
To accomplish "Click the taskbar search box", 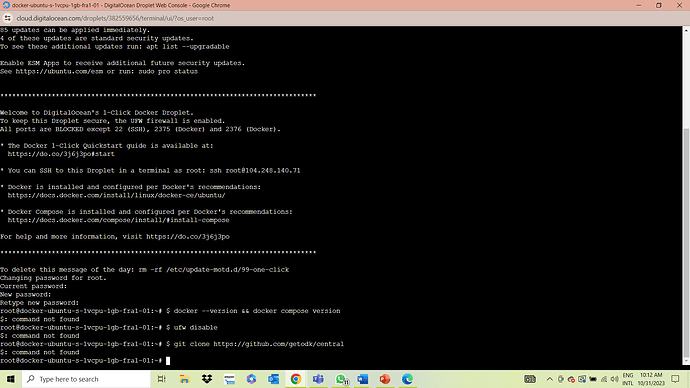I will 86,379.
